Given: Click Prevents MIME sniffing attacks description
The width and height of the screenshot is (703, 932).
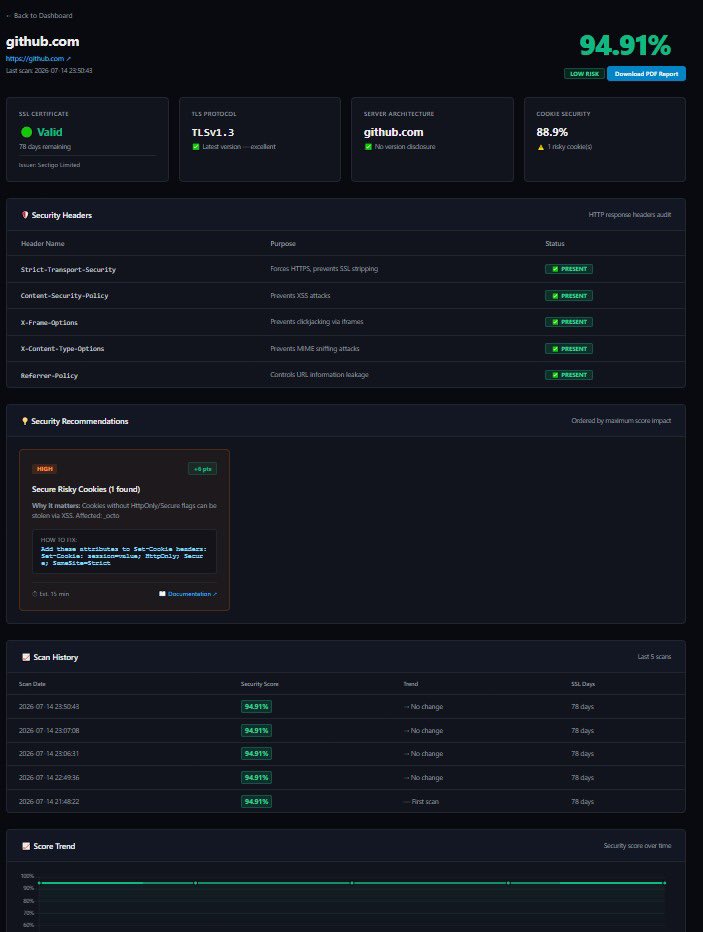Looking at the screenshot, I should [x=315, y=349].
